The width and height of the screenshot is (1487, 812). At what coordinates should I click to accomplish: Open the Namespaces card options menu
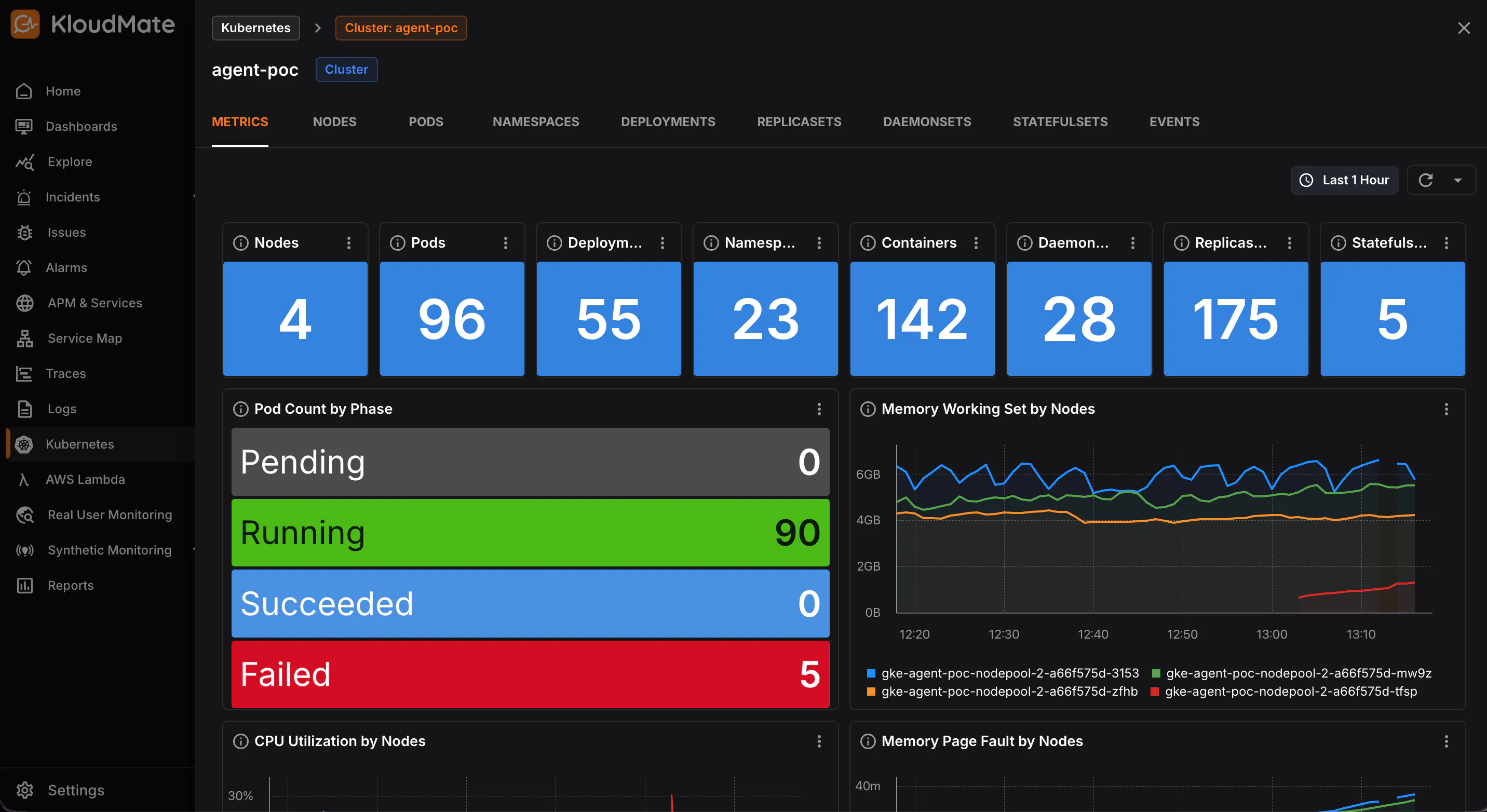tap(819, 243)
